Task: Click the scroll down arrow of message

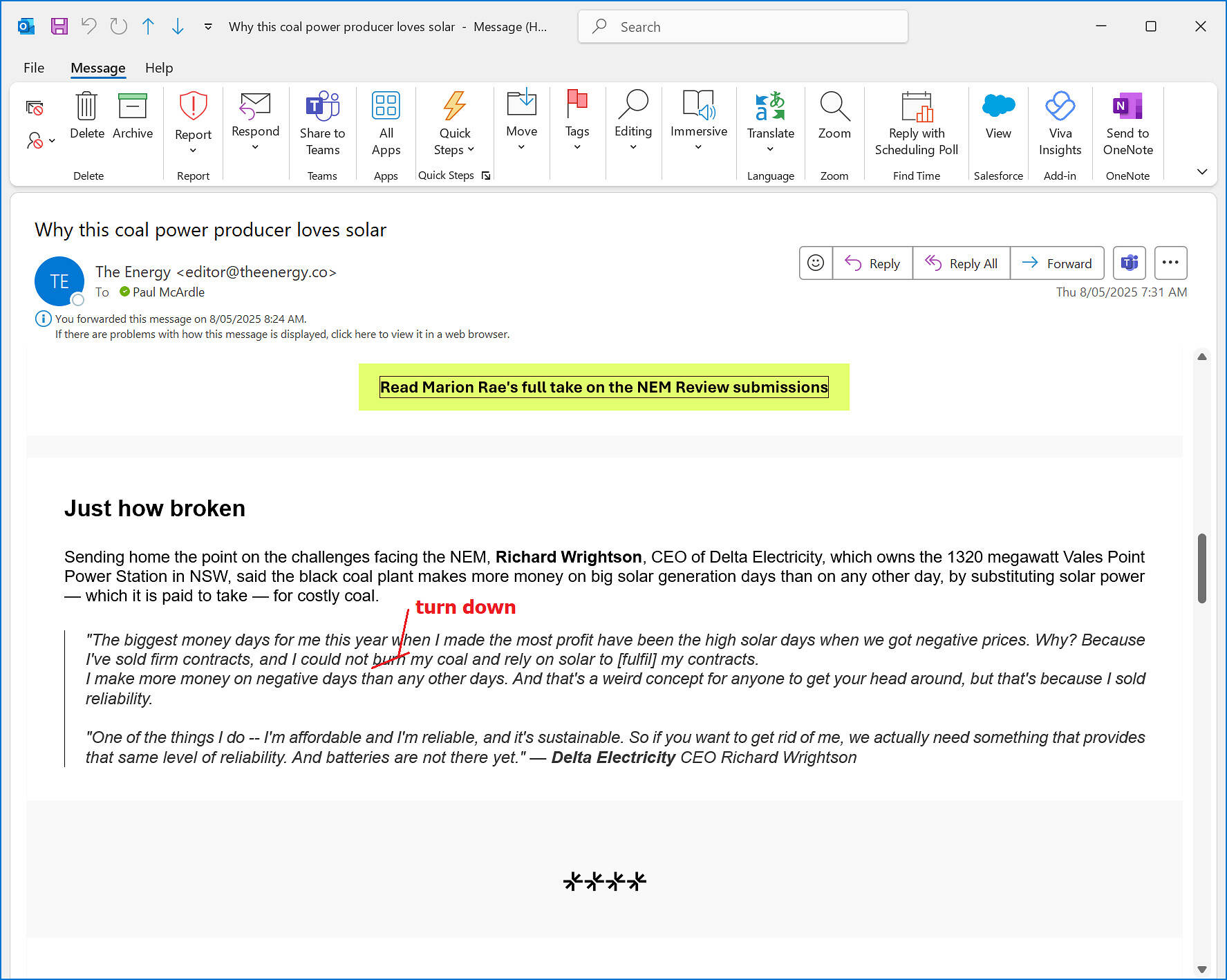Action: [x=1202, y=969]
